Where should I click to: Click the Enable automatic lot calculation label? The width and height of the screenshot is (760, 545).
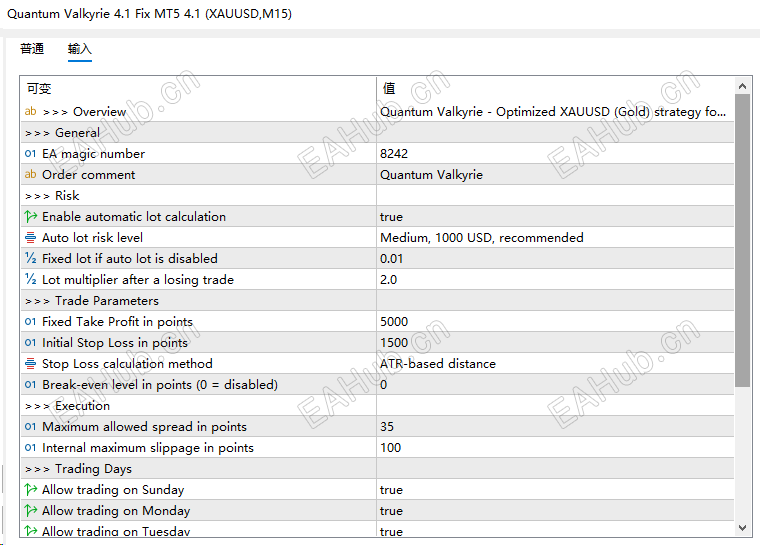pyautogui.click(x=134, y=216)
